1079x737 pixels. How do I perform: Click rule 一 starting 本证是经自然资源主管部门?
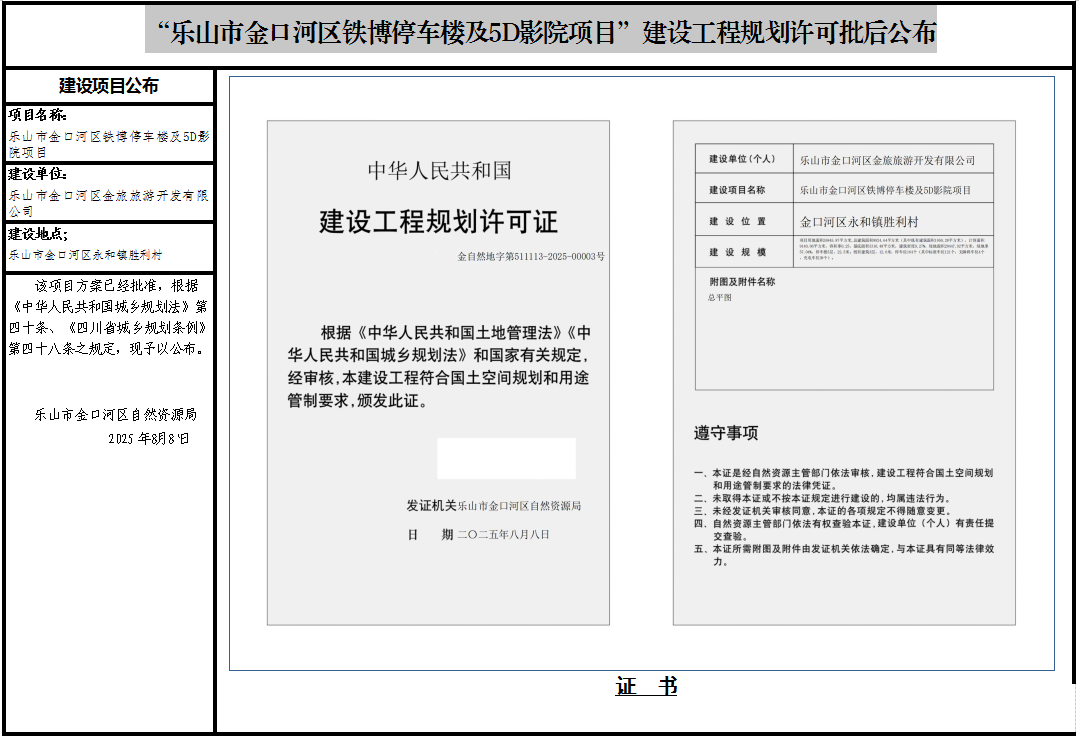844,479
